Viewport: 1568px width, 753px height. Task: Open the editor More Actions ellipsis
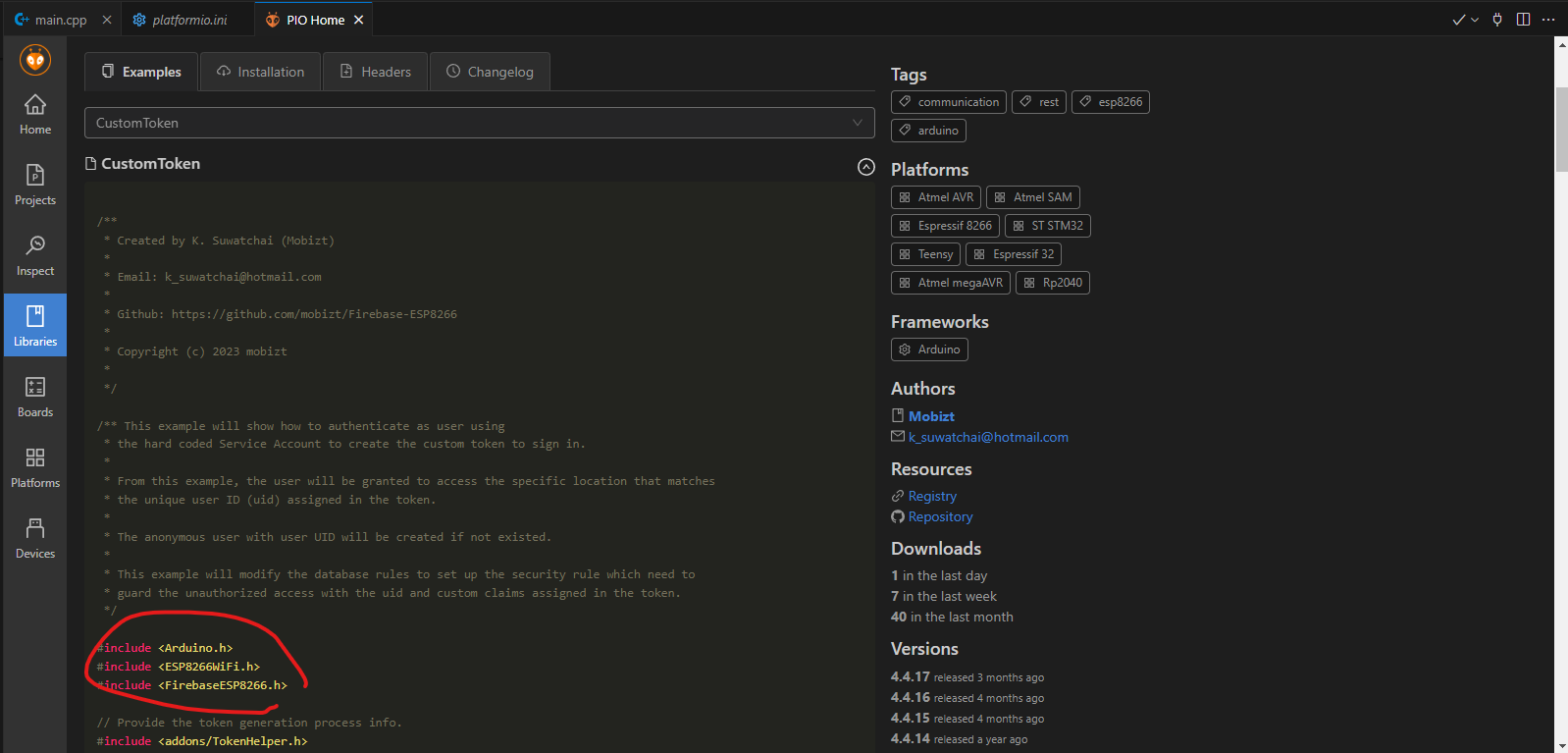tap(1548, 20)
